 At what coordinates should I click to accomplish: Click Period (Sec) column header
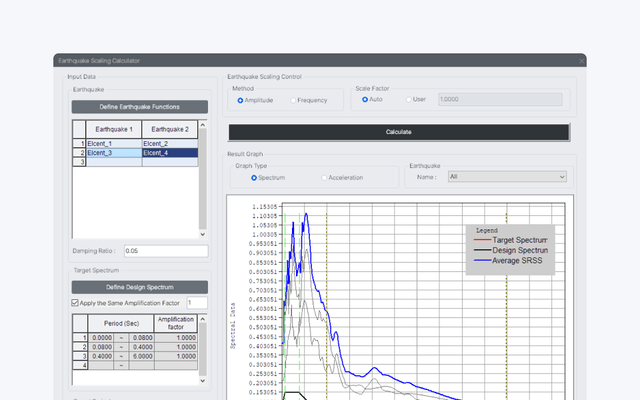point(121,324)
